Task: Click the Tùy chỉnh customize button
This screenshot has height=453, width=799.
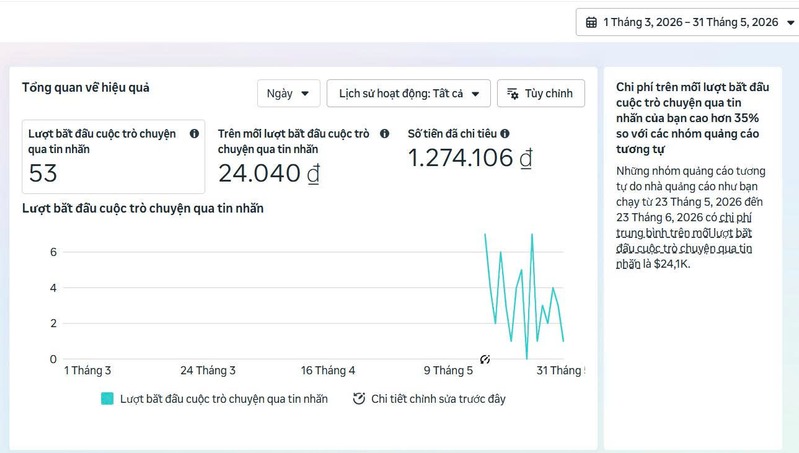Action: [541, 93]
